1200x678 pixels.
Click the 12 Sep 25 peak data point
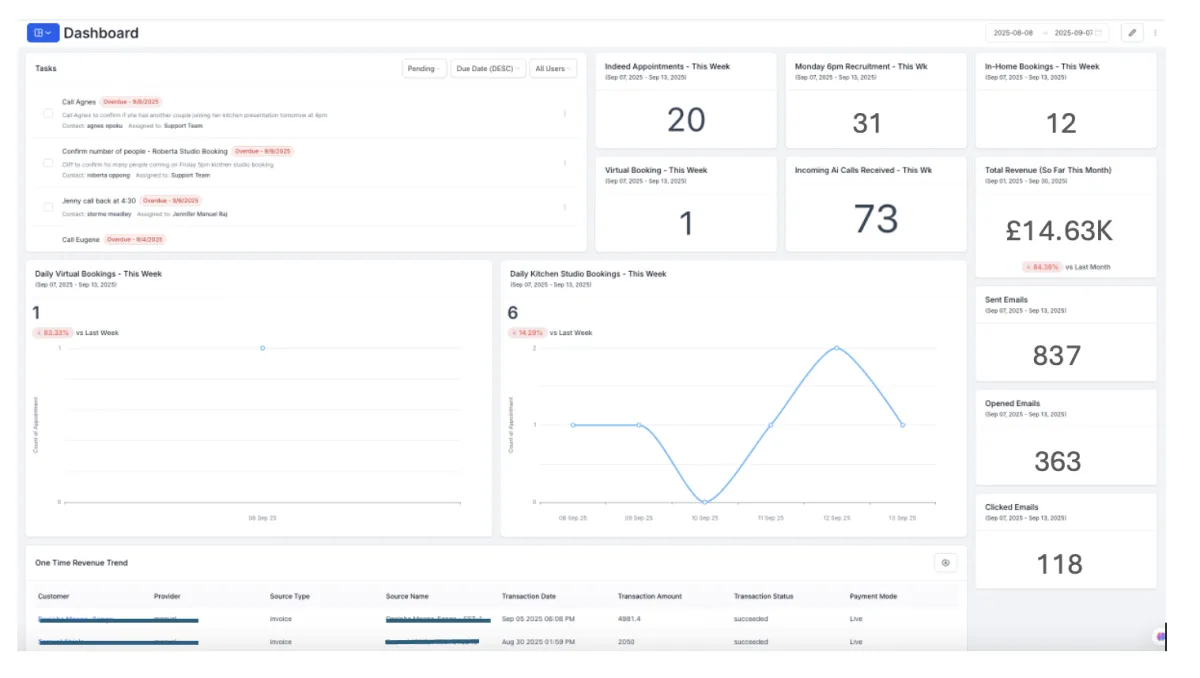(836, 348)
